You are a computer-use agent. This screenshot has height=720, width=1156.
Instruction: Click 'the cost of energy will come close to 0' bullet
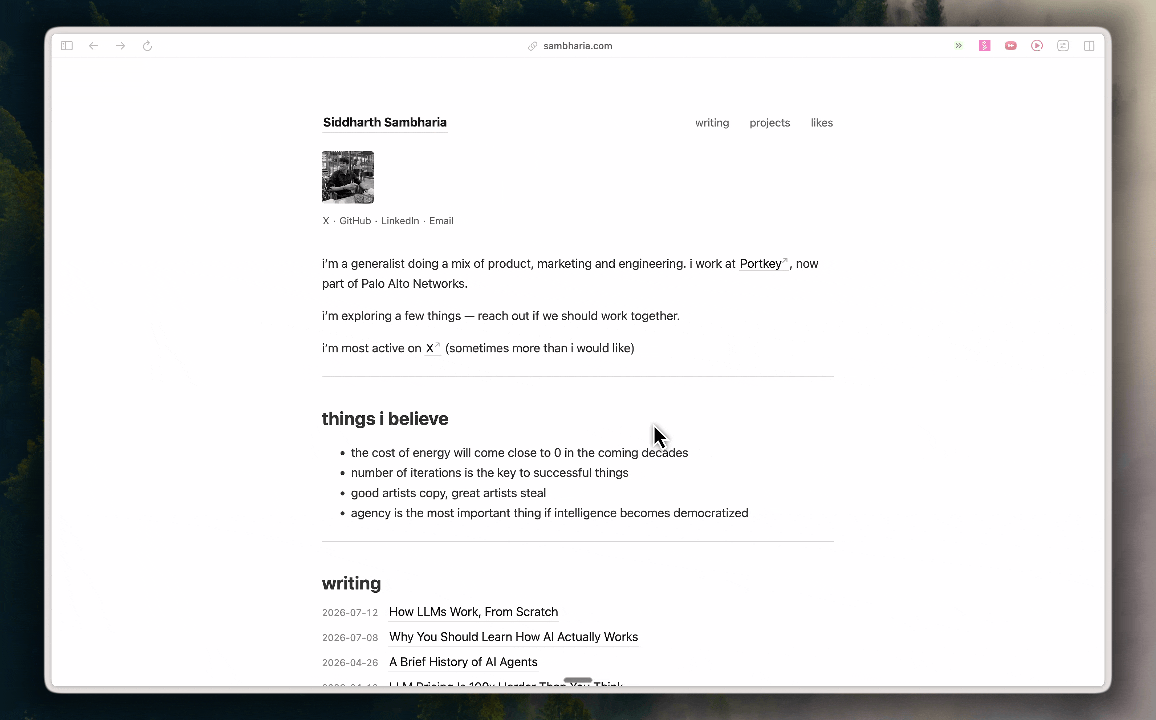click(x=520, y=452)
